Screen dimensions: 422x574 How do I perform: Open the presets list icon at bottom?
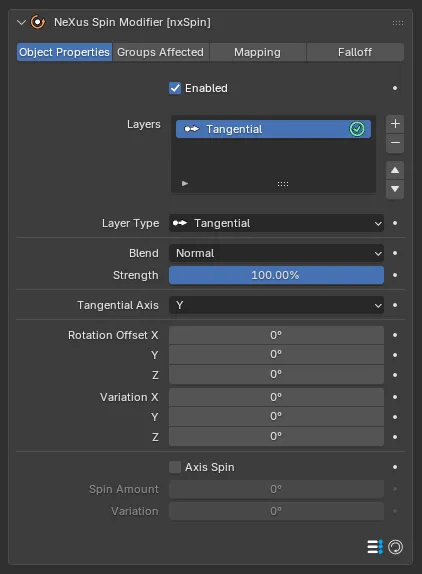pos(375,547)
